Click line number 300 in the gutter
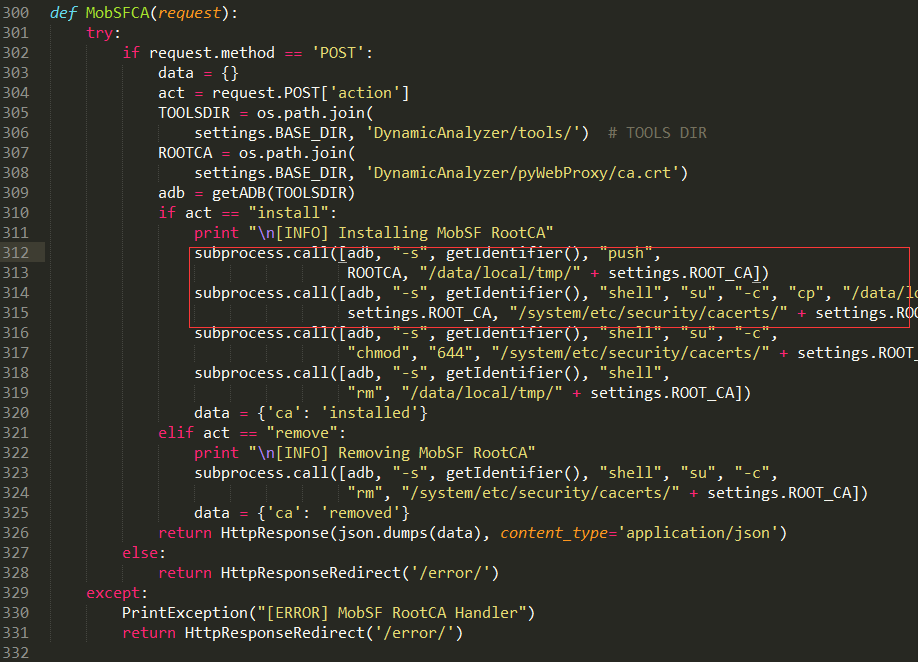This screenshot has width=918, height=662. pos(16,13)
